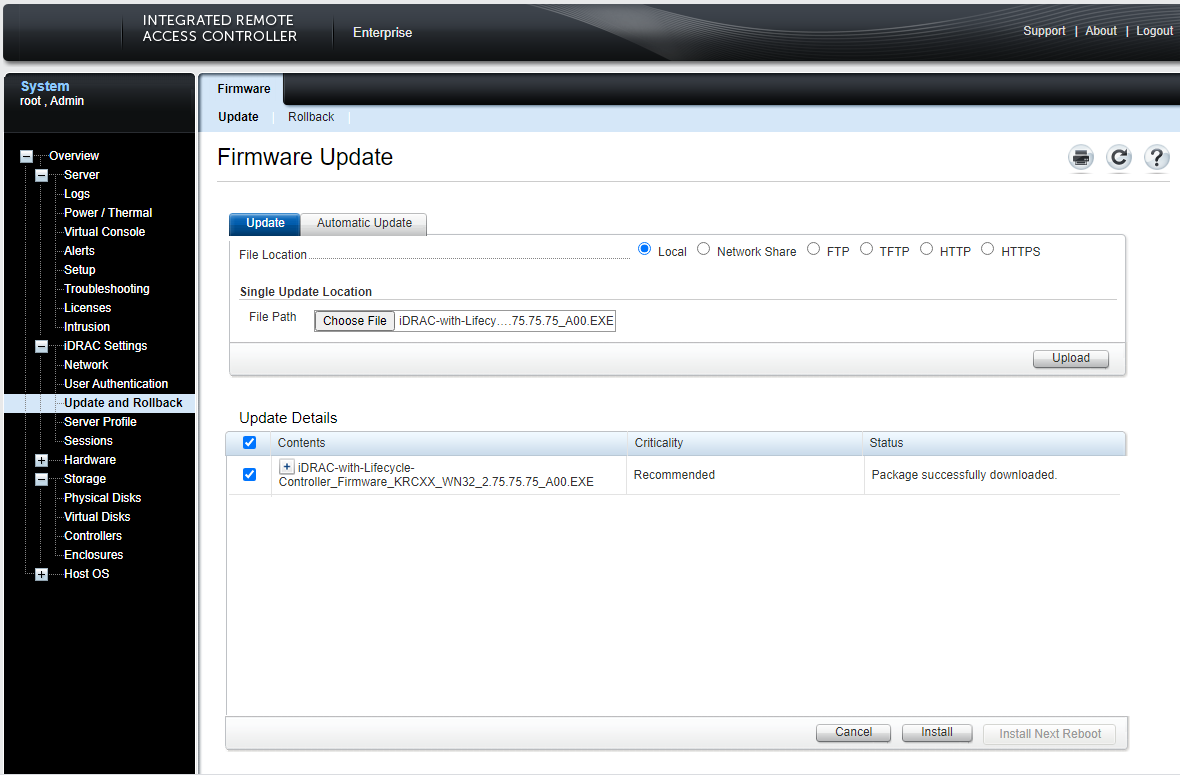This screenshot has height=775, width=1180.
Task: Open Logs in the navigation tree
Action: click(77, 193)
